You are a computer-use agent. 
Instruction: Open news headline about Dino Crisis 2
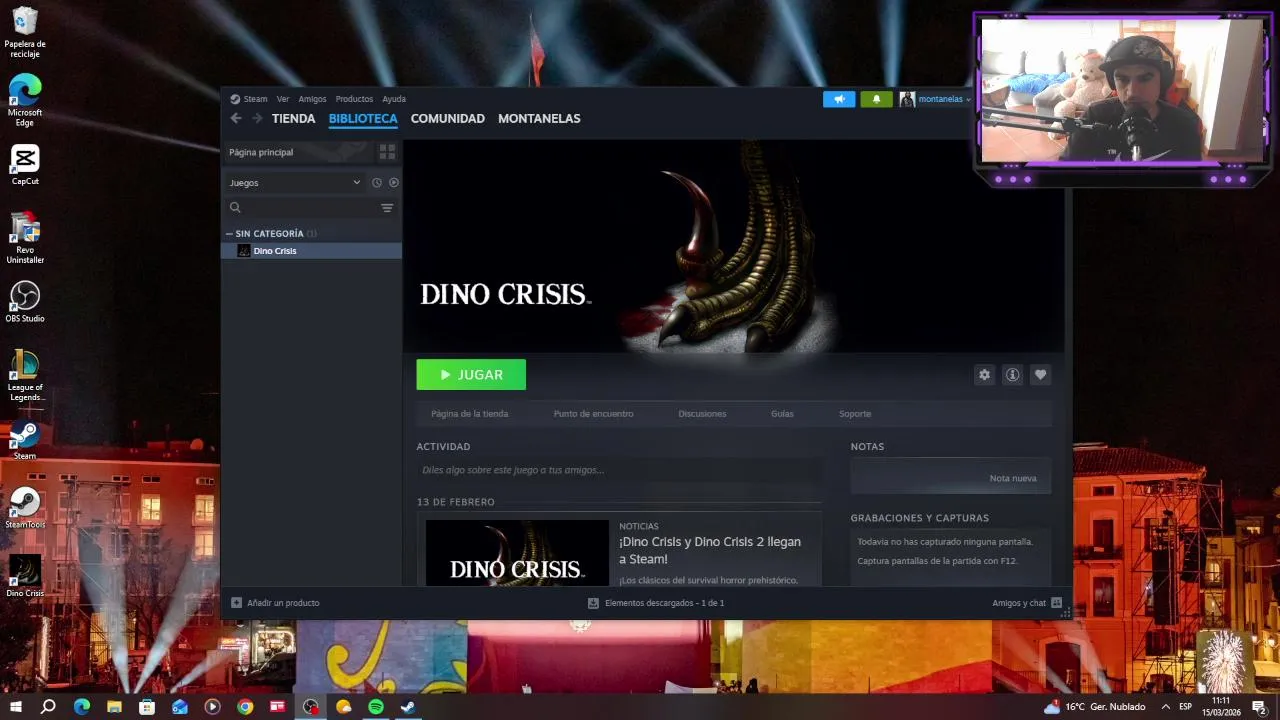[710, 550]
